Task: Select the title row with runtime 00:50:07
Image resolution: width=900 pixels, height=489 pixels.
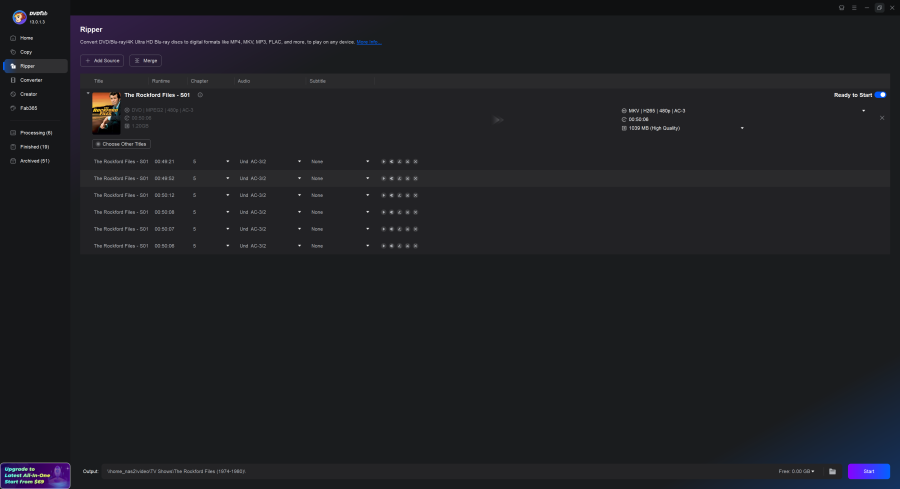Action: click(x=485, y=229)
